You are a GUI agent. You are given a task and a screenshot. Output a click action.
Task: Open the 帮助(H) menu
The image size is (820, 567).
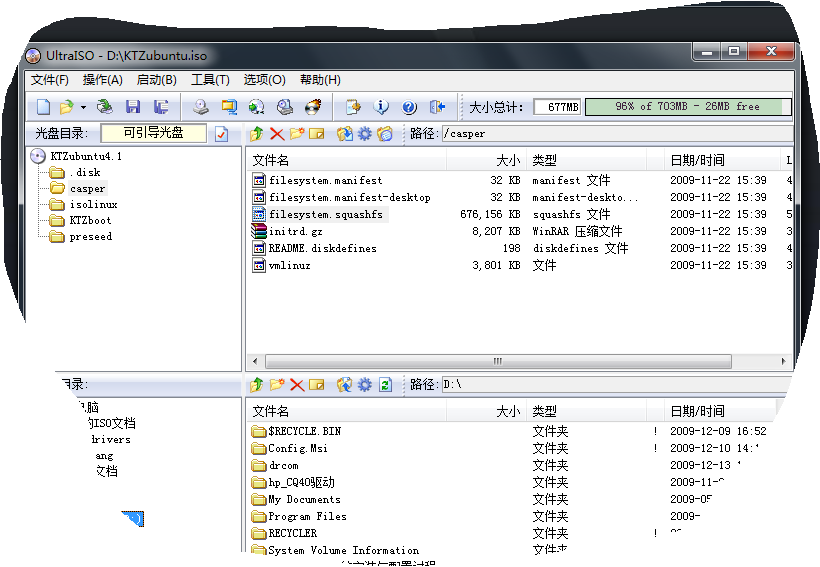(x=320, y=80)
